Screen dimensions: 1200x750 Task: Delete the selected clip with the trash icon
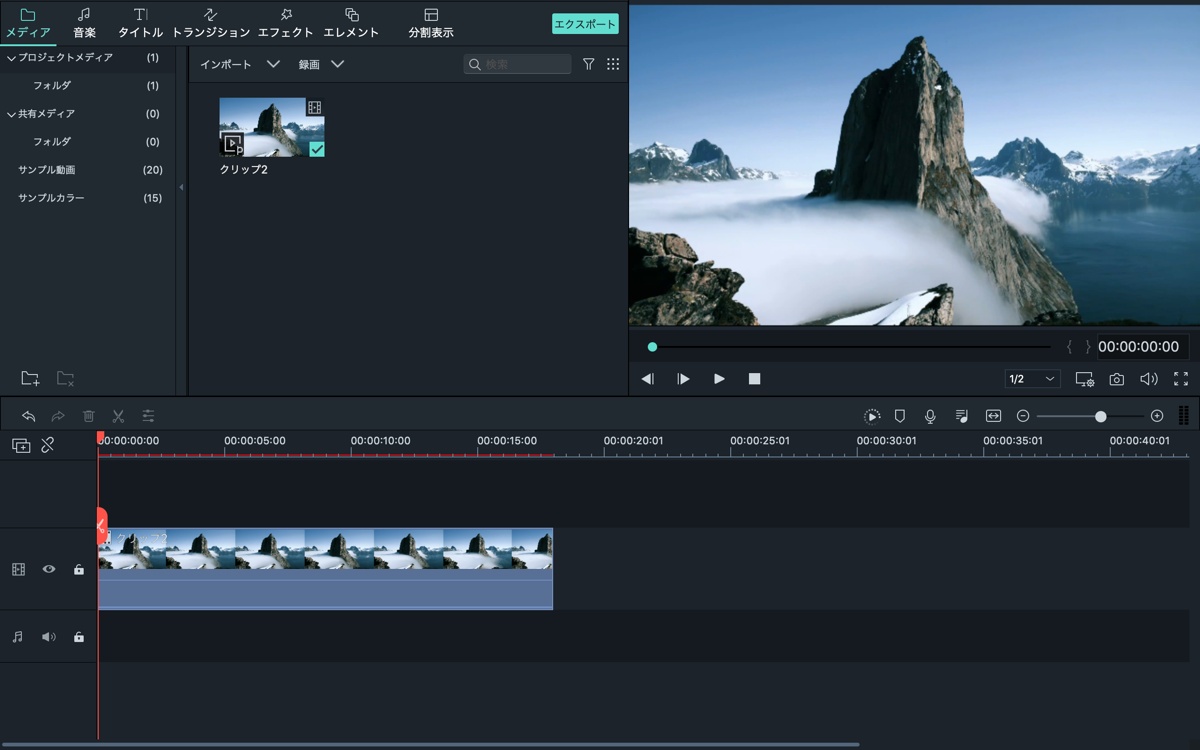(x=88, y=416)
